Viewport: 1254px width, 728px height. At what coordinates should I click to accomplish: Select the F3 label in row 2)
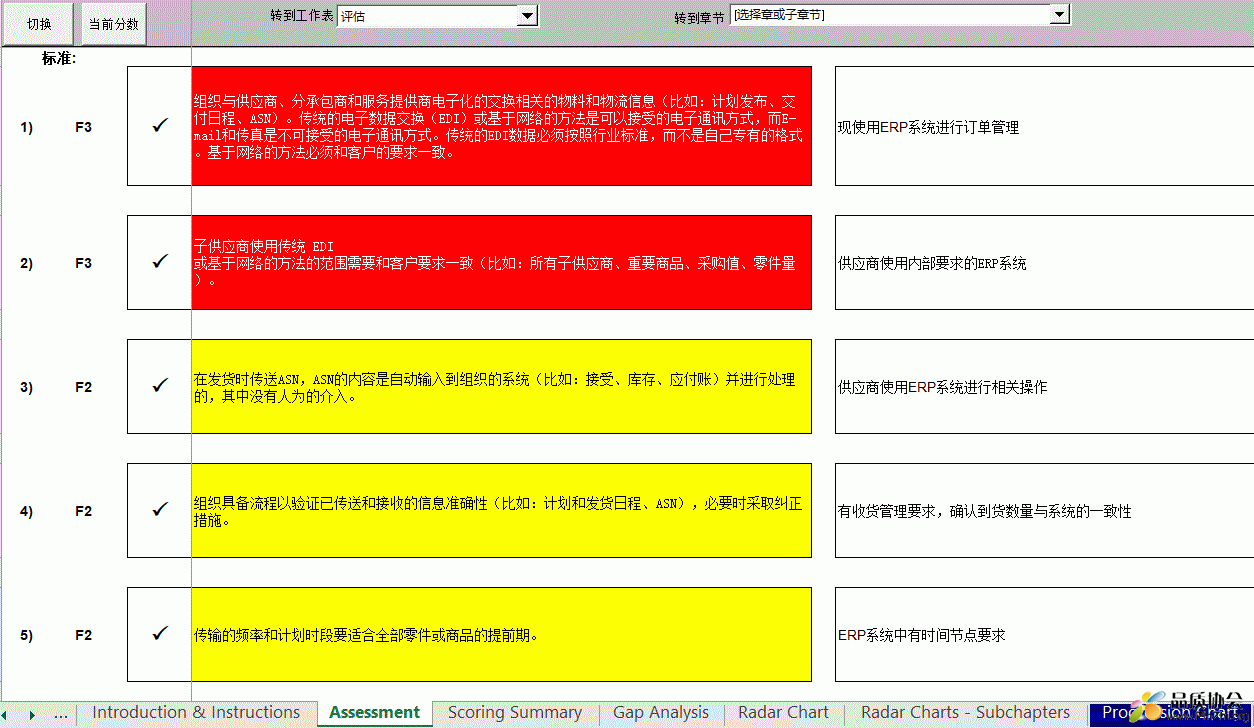[x=84, y=263]
